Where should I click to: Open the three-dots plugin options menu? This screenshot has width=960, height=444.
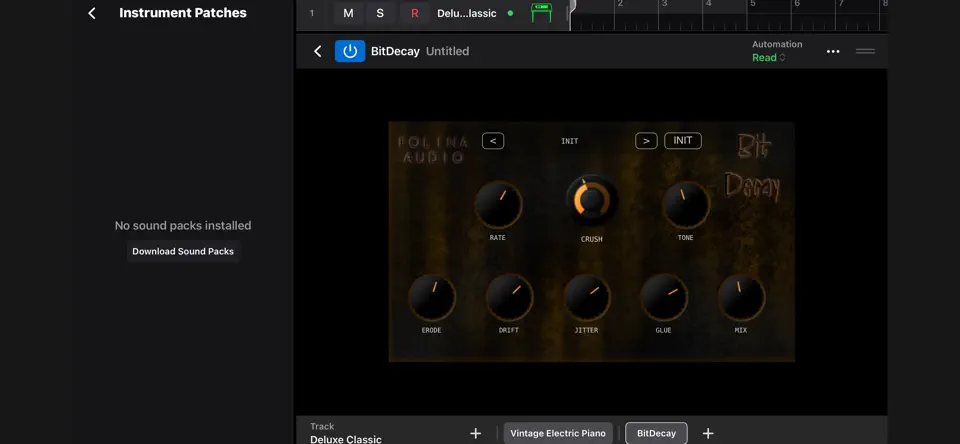(833, 51)
